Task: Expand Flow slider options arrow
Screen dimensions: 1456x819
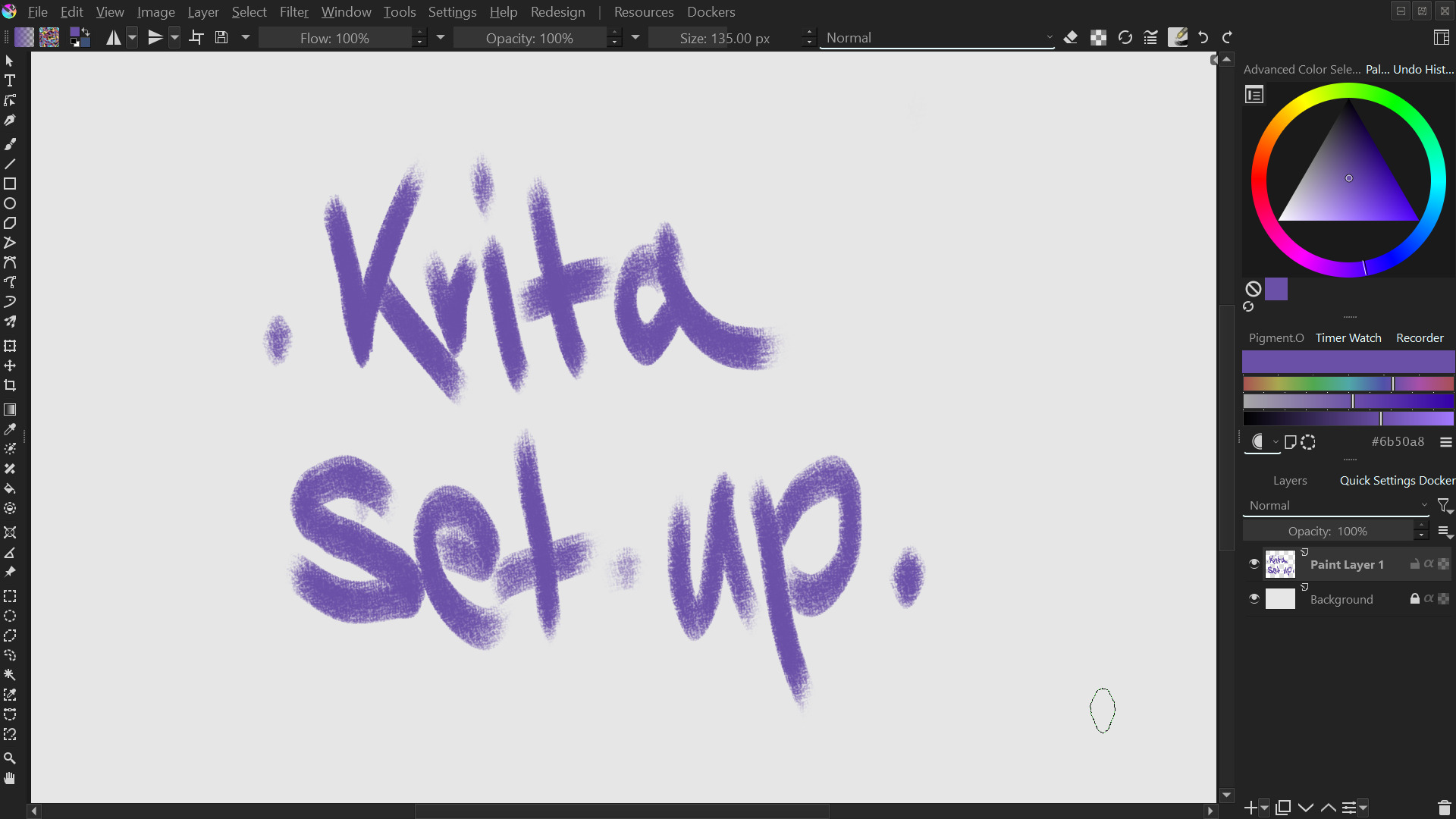Action: 441,38
